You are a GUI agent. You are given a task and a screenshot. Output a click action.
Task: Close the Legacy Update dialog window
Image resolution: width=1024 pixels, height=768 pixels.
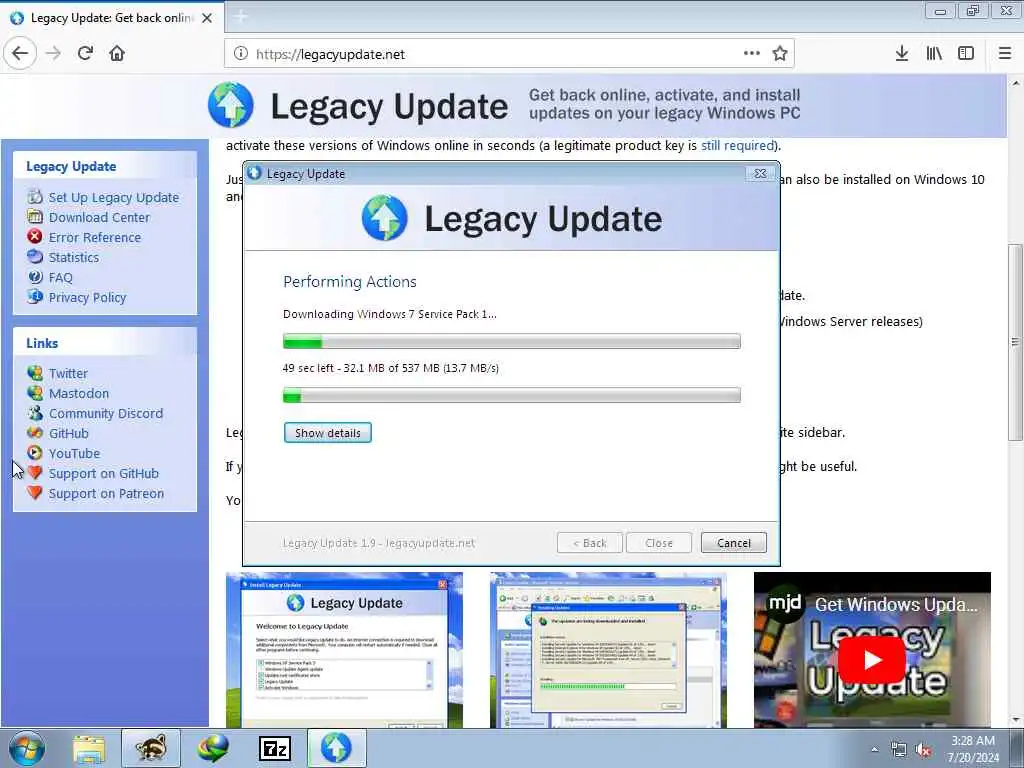760,174
